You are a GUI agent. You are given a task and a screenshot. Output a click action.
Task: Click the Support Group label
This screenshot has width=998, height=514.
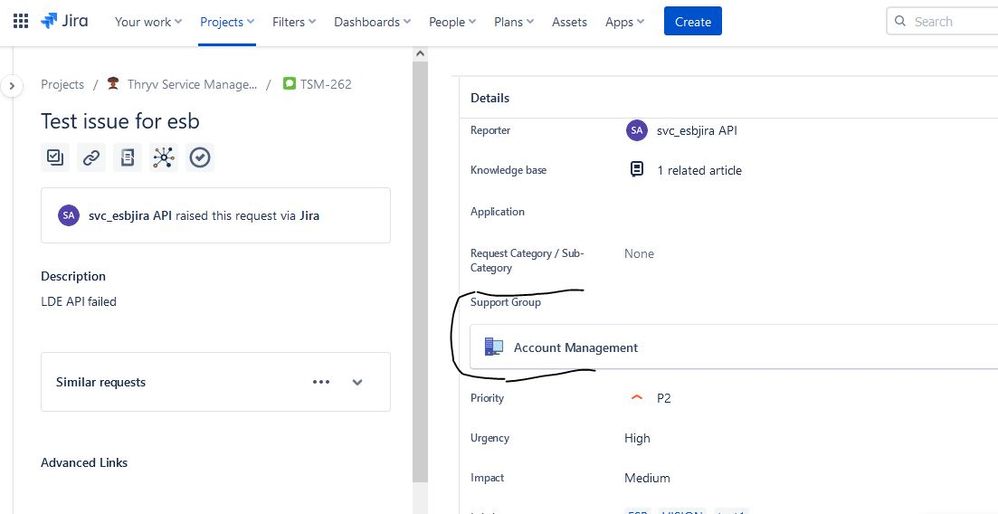pyautogui.click(x=505, y=302)
